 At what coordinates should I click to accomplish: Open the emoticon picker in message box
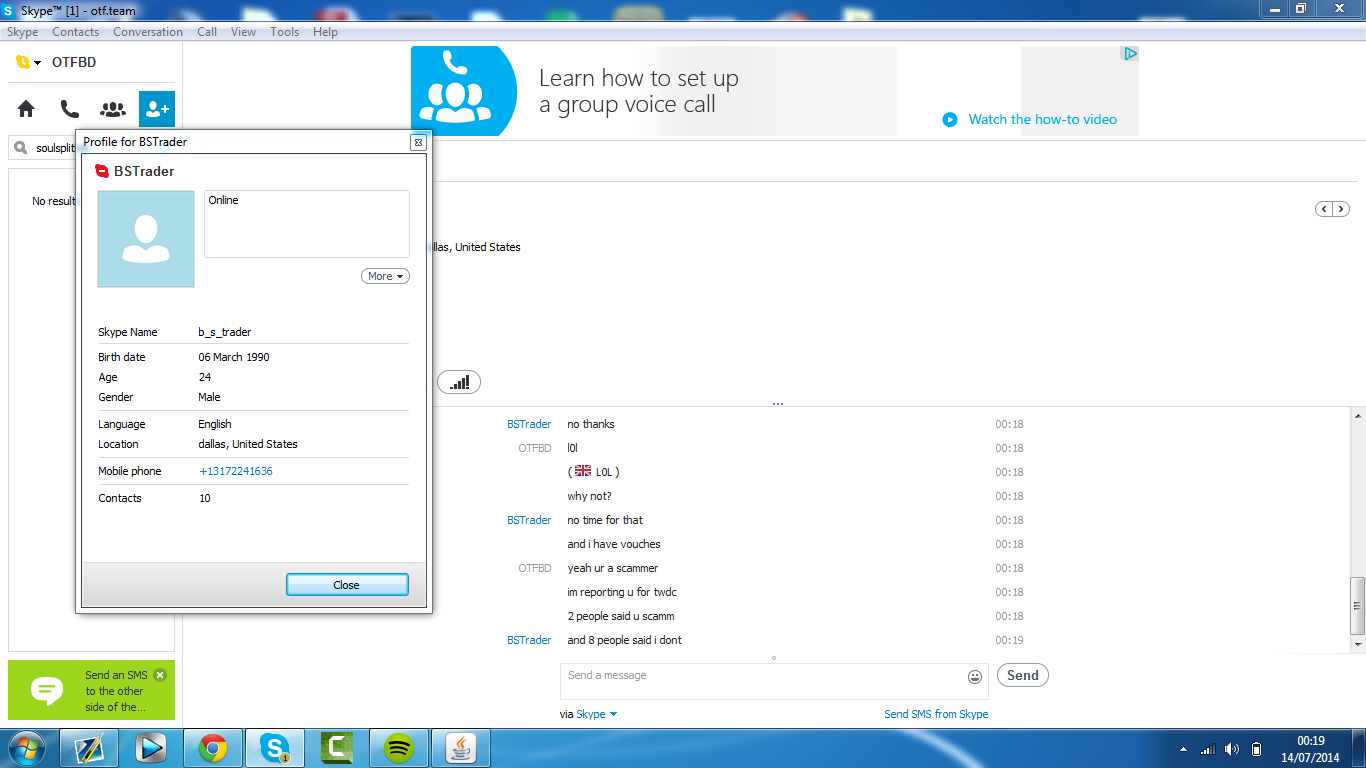pos(975,677)
